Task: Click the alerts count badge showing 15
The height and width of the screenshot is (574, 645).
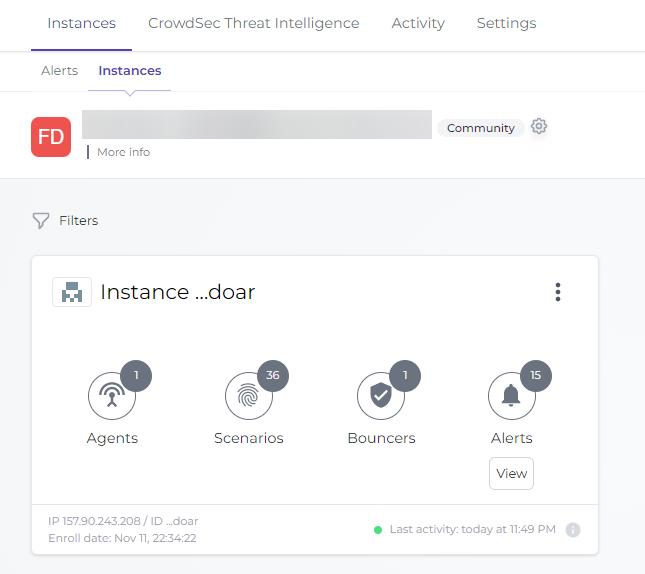Action: pyautogui.click(x=536, y=376)
